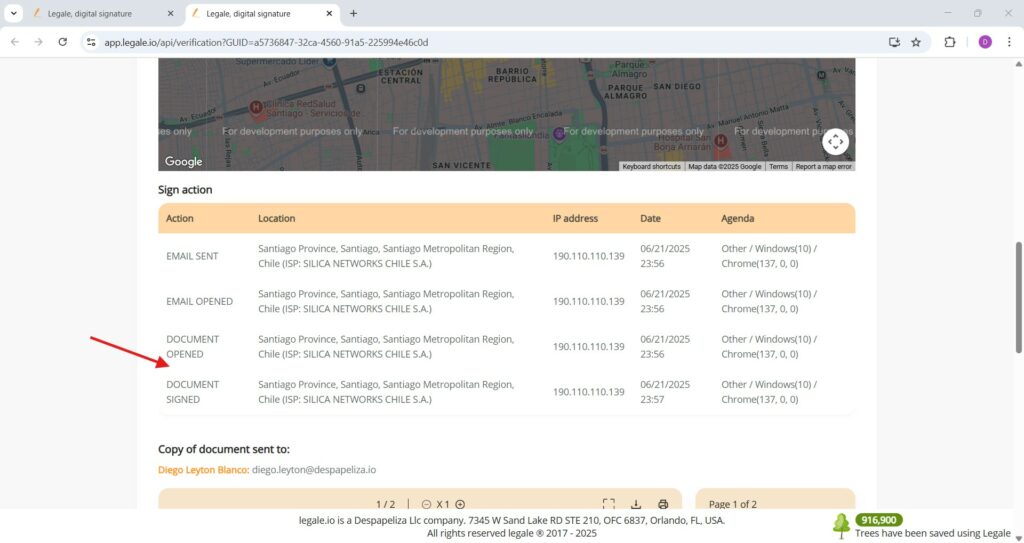1024x543 pixels.
Task: Click the 06/21/2025 23:57 date cell
Action: coord(665,392)
